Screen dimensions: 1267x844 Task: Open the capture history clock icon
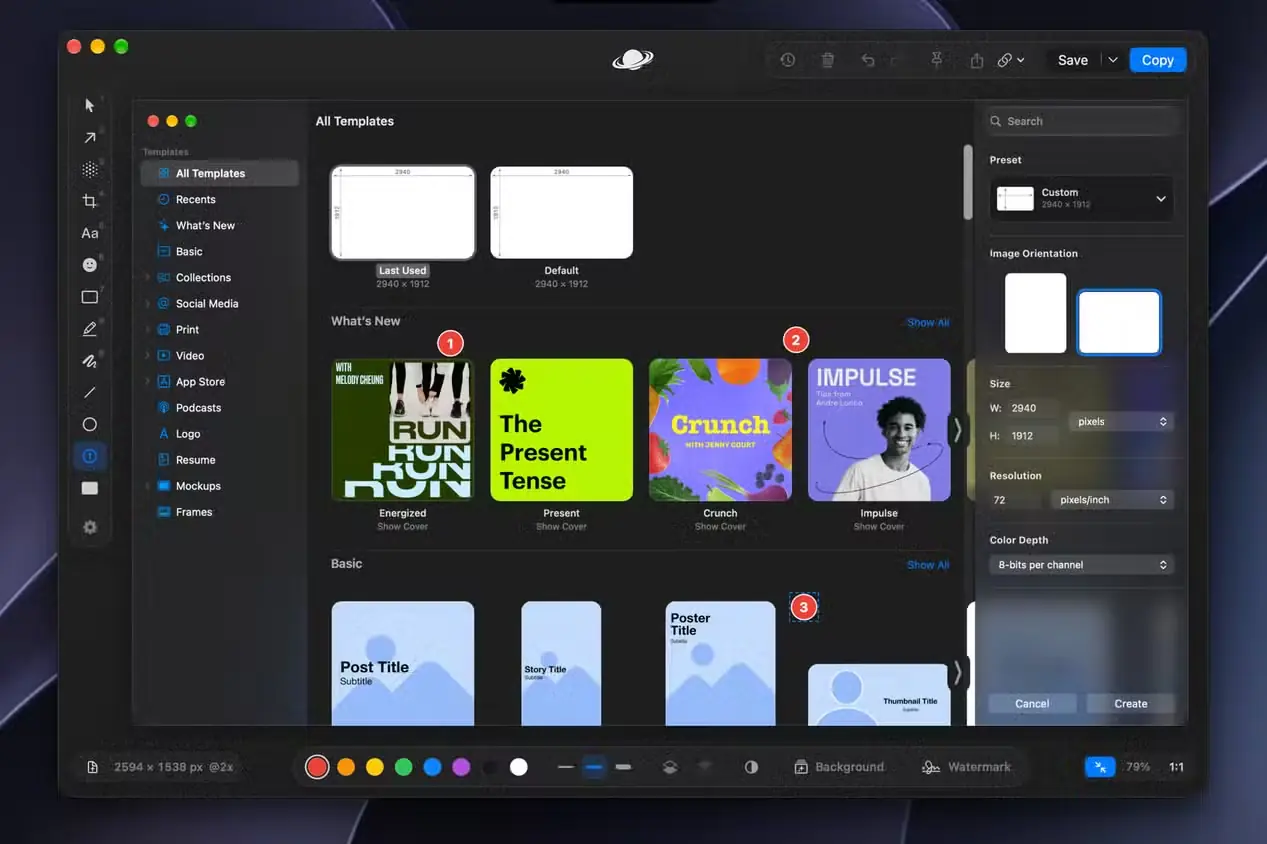788,60
